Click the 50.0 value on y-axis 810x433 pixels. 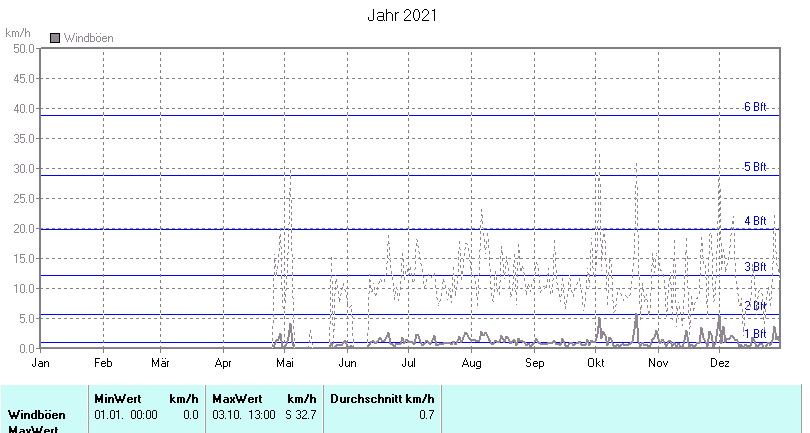coord(20,48)
